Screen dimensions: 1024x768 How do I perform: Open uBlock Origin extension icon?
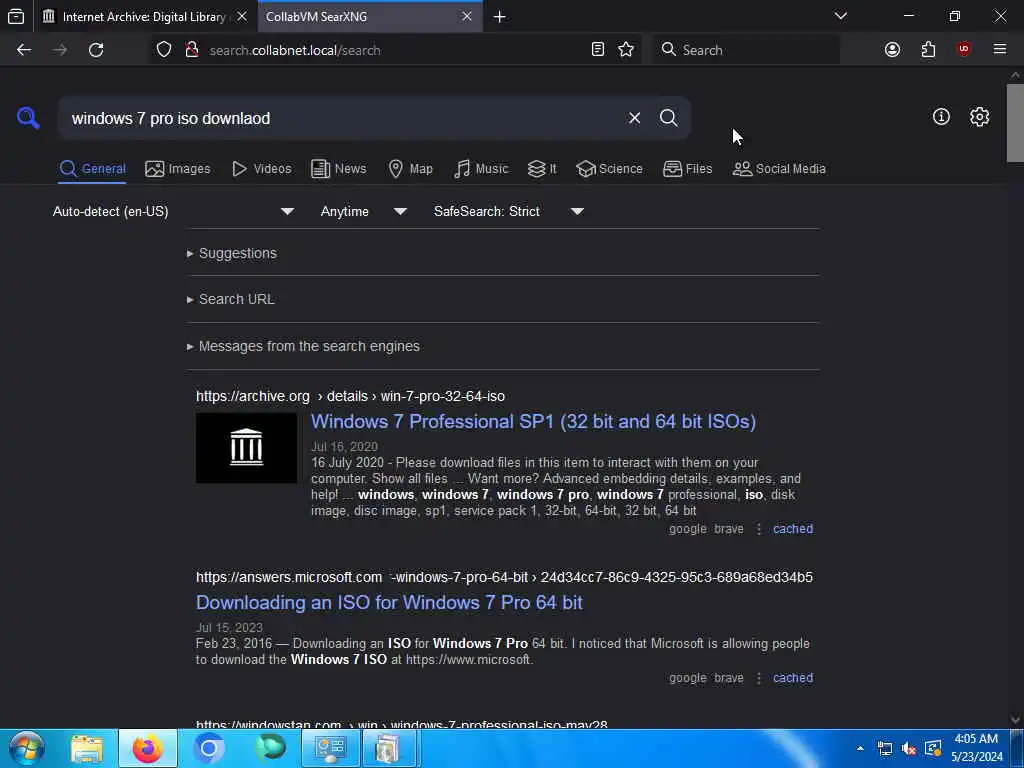coord(963,50)
